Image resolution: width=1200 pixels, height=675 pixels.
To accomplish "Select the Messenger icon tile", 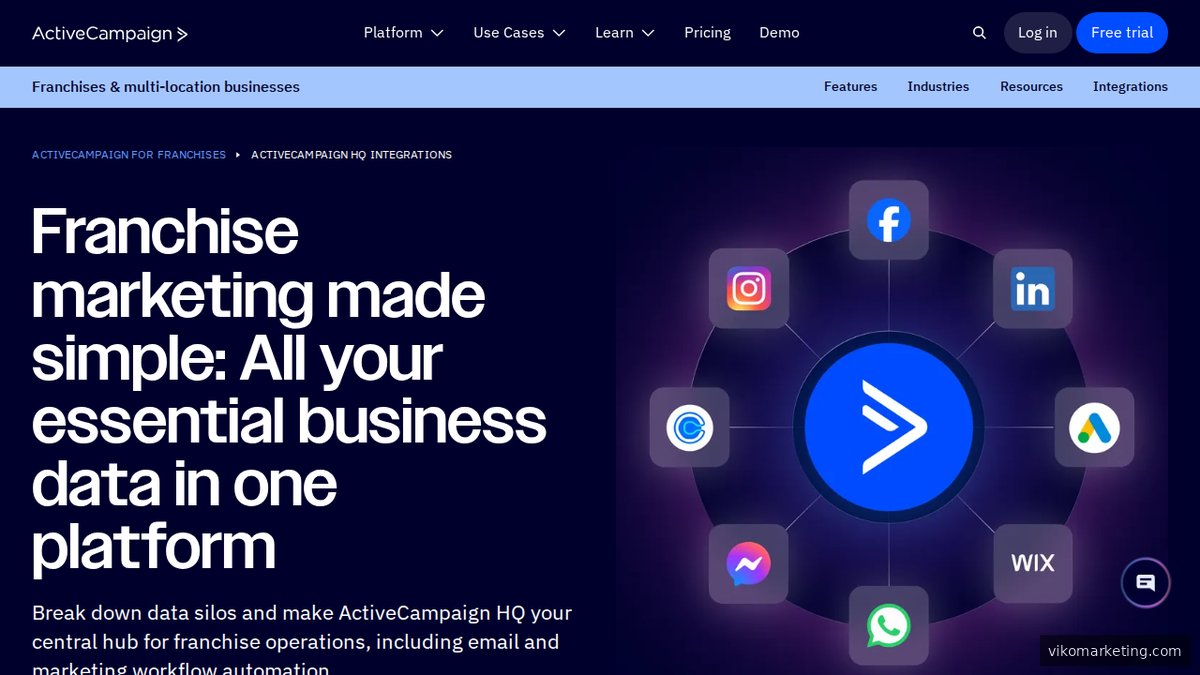I will [x=749, y=564].
